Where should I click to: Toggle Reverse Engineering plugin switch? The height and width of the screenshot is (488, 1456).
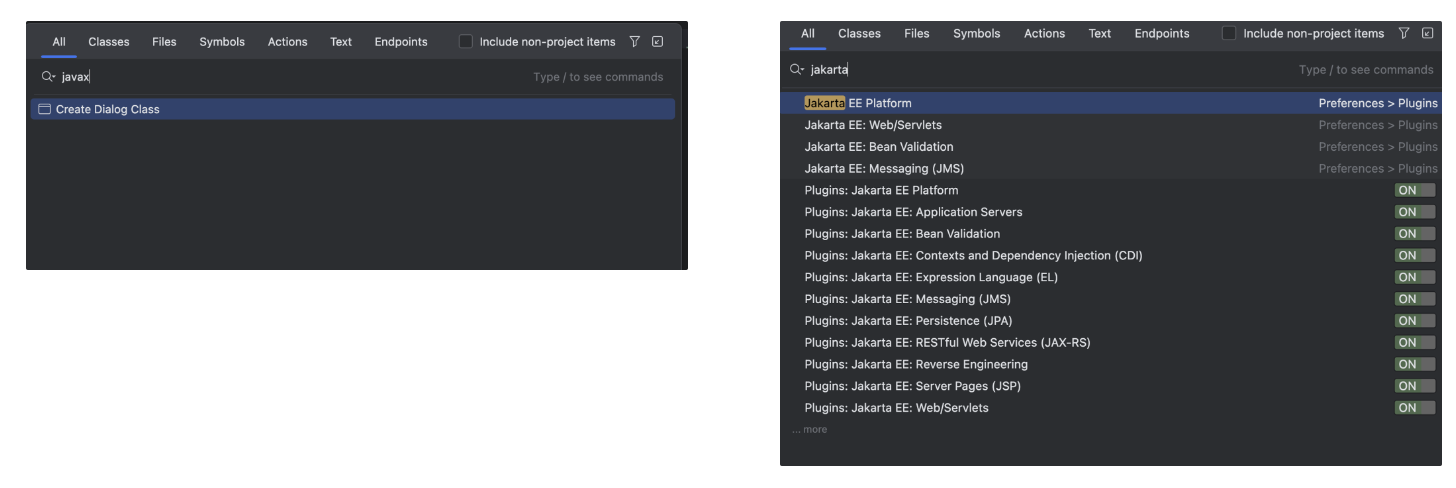1415,364
